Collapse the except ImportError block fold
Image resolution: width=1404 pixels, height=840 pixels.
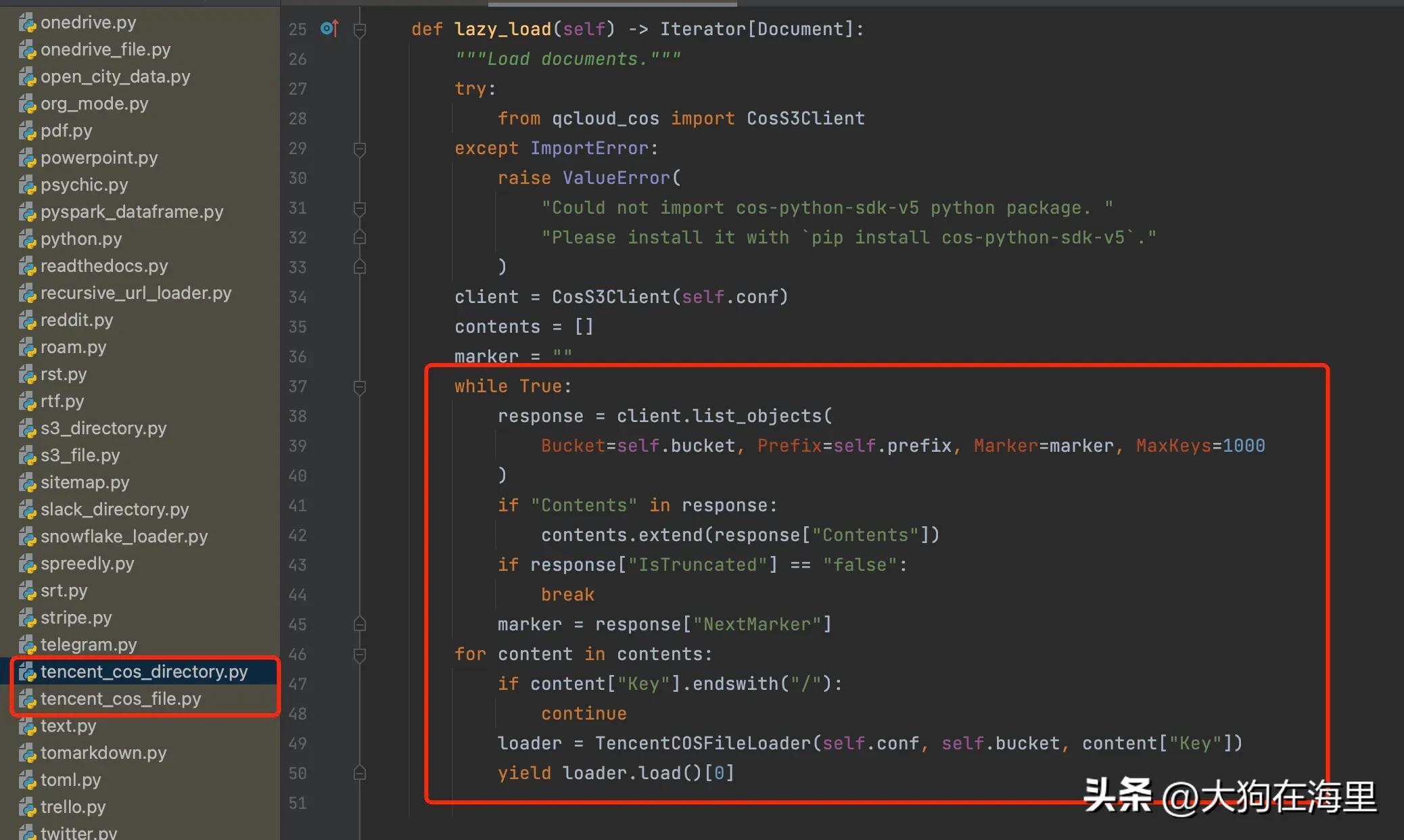coord(360,148)
